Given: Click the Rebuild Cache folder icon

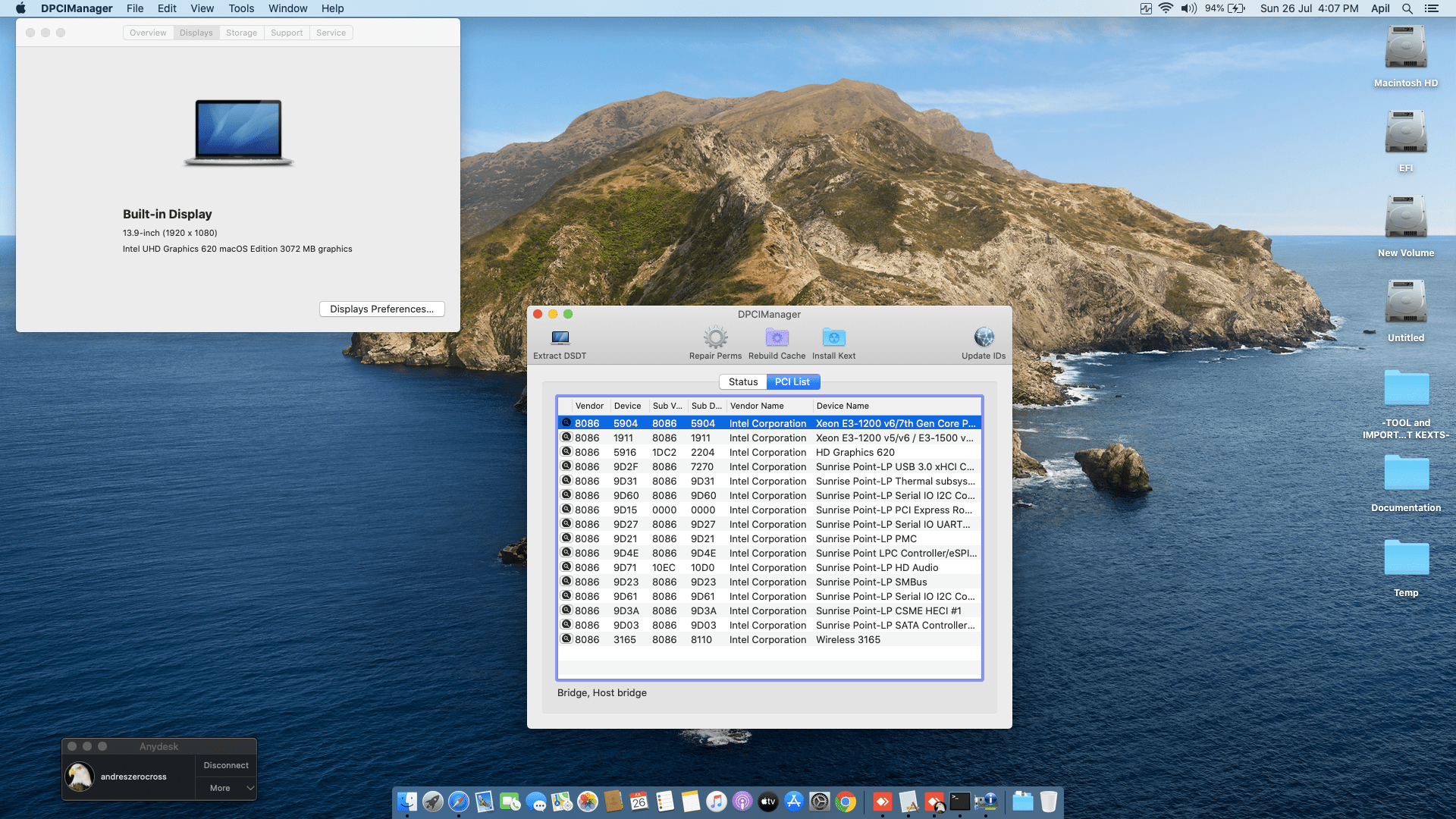Looking at the screenshot, I should tap(777, 337).
